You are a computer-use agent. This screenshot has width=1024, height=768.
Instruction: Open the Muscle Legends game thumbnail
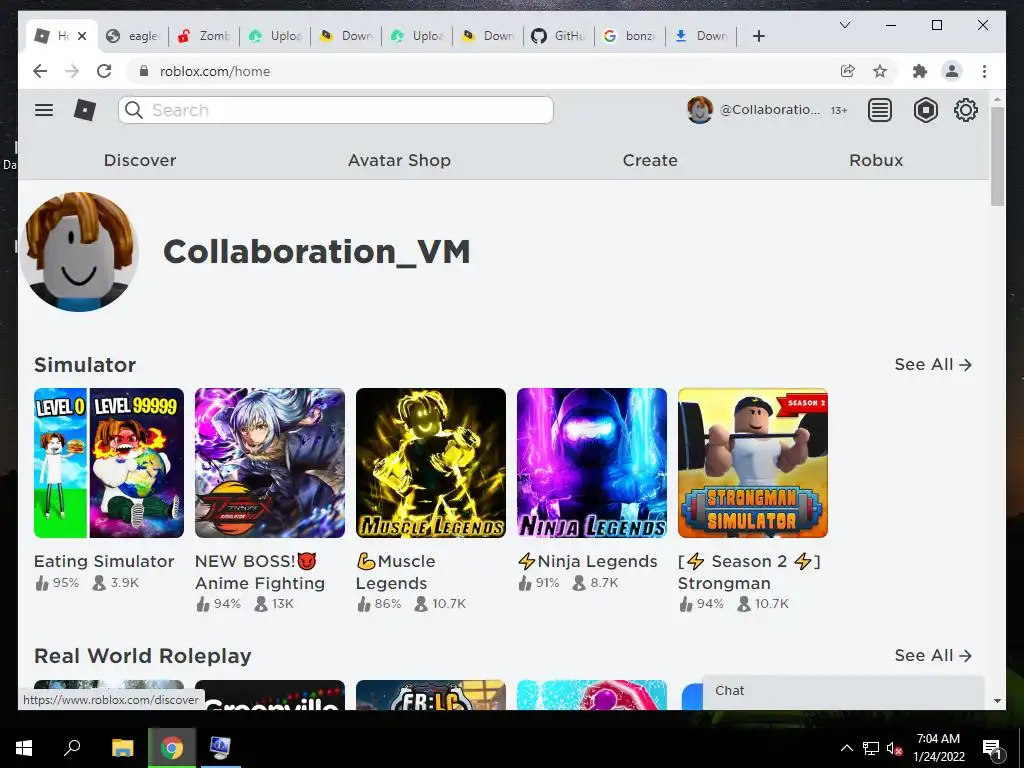tap(431, 463)
